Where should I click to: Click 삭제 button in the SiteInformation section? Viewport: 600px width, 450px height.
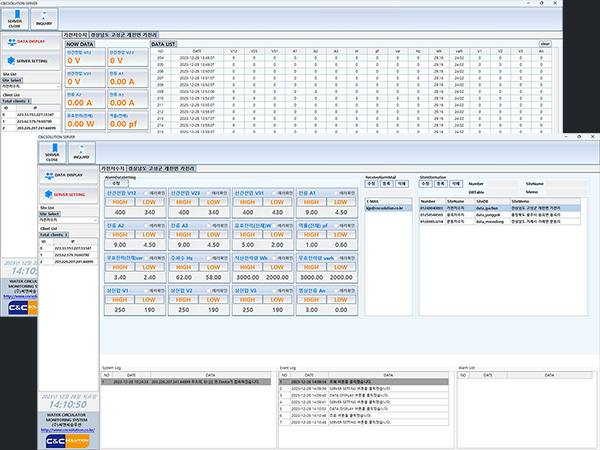click(x=456, y=184)
